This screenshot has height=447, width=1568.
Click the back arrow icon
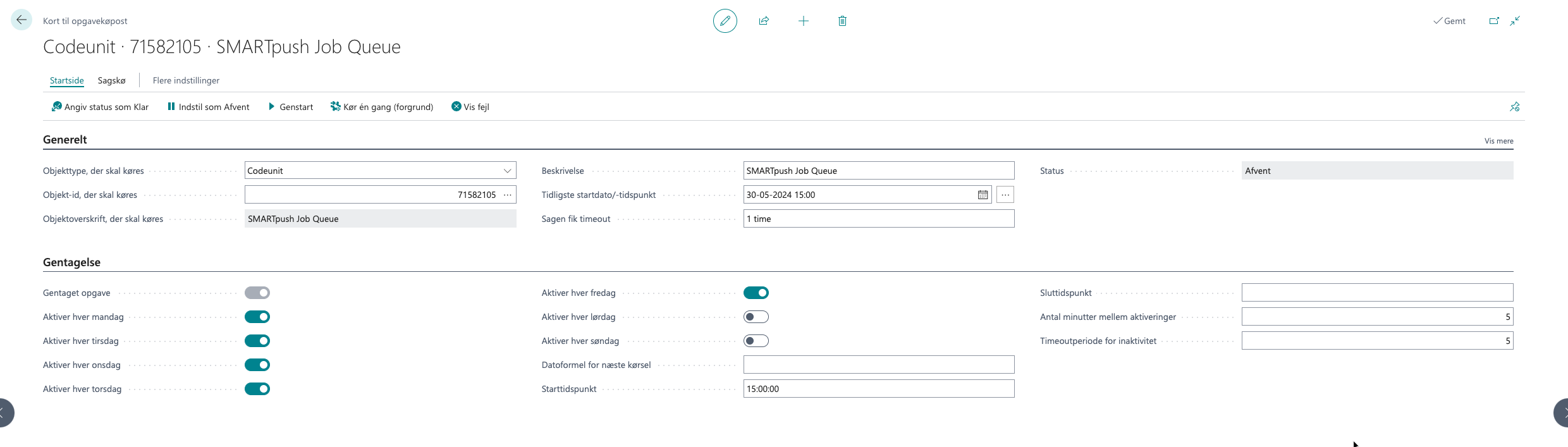click(21, 20)
